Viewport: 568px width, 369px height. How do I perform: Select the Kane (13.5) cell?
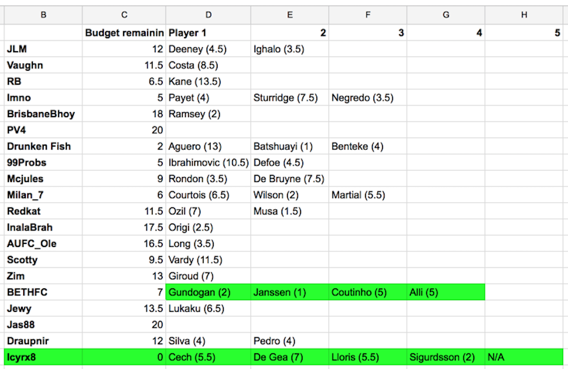click(x=208, y=81)
